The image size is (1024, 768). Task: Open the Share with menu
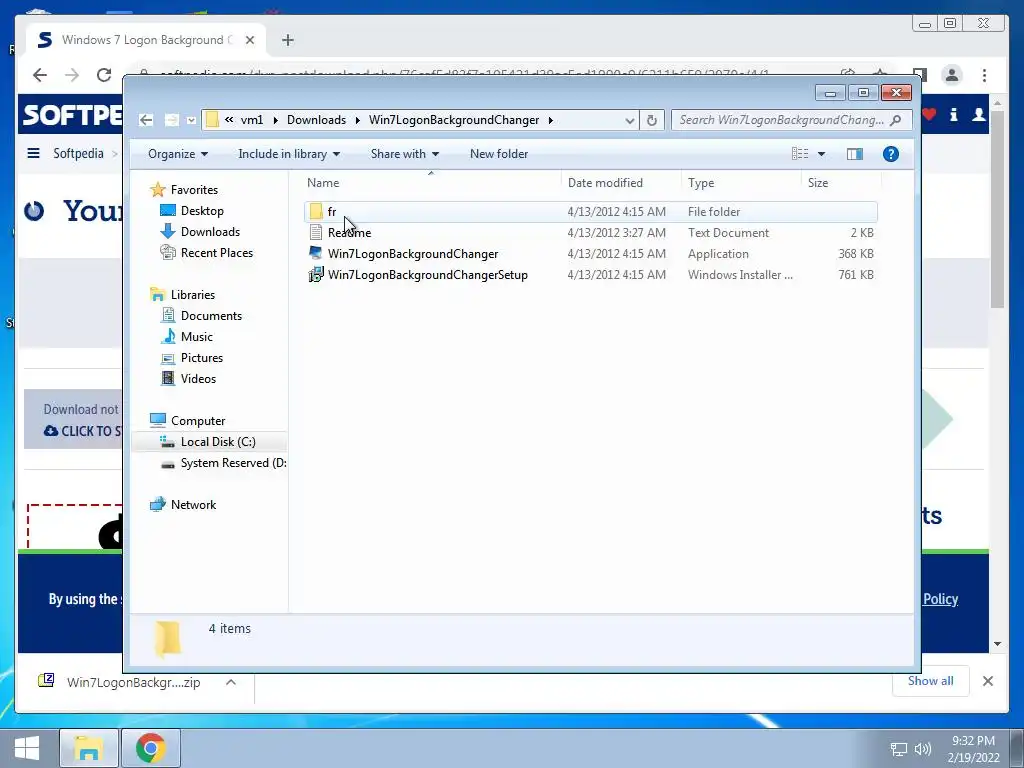point(405,154)
